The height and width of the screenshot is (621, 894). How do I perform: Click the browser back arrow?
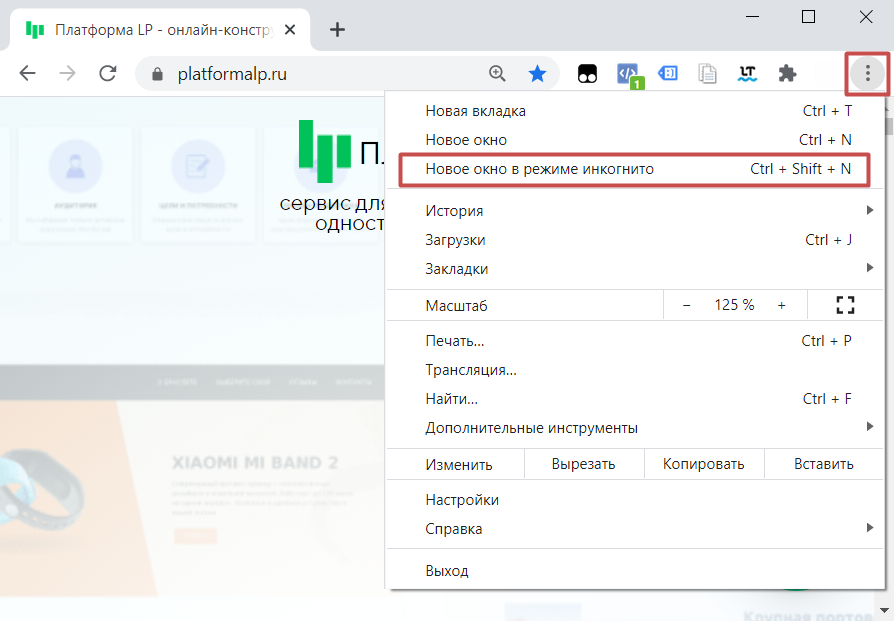[28, 73]
